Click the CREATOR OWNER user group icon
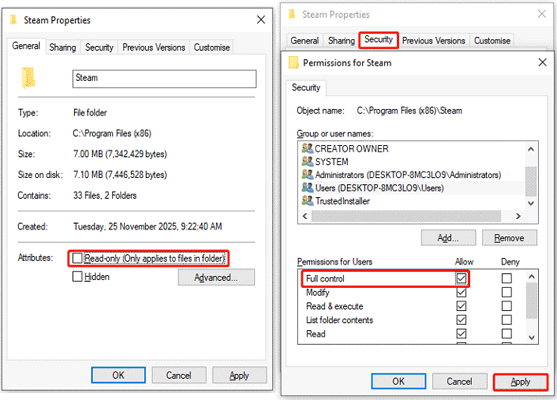Image resolution: width=557 pixels, height=400 pixels. pyautogui.click(x=307, y=148)
